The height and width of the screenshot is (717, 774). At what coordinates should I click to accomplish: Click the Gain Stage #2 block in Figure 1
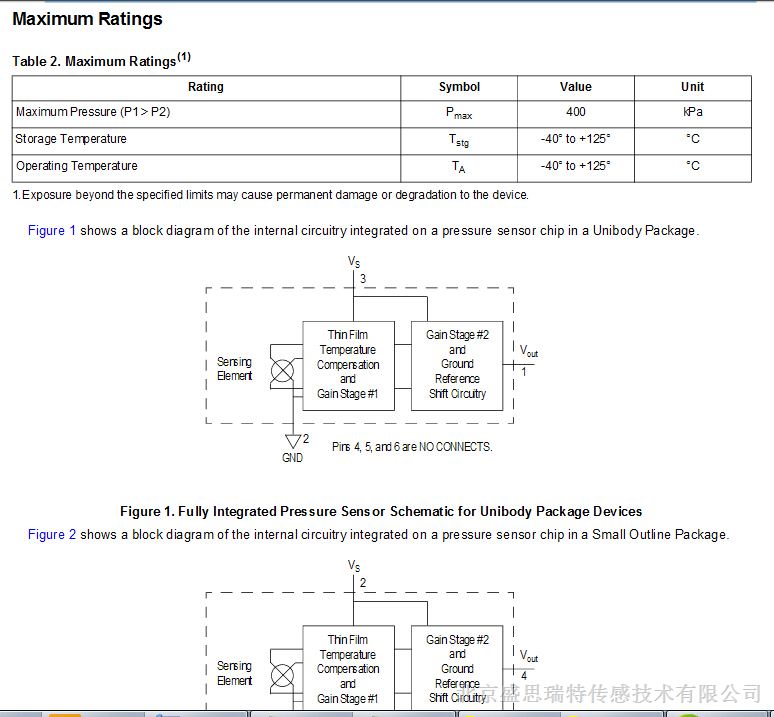[x=457, y=366]
